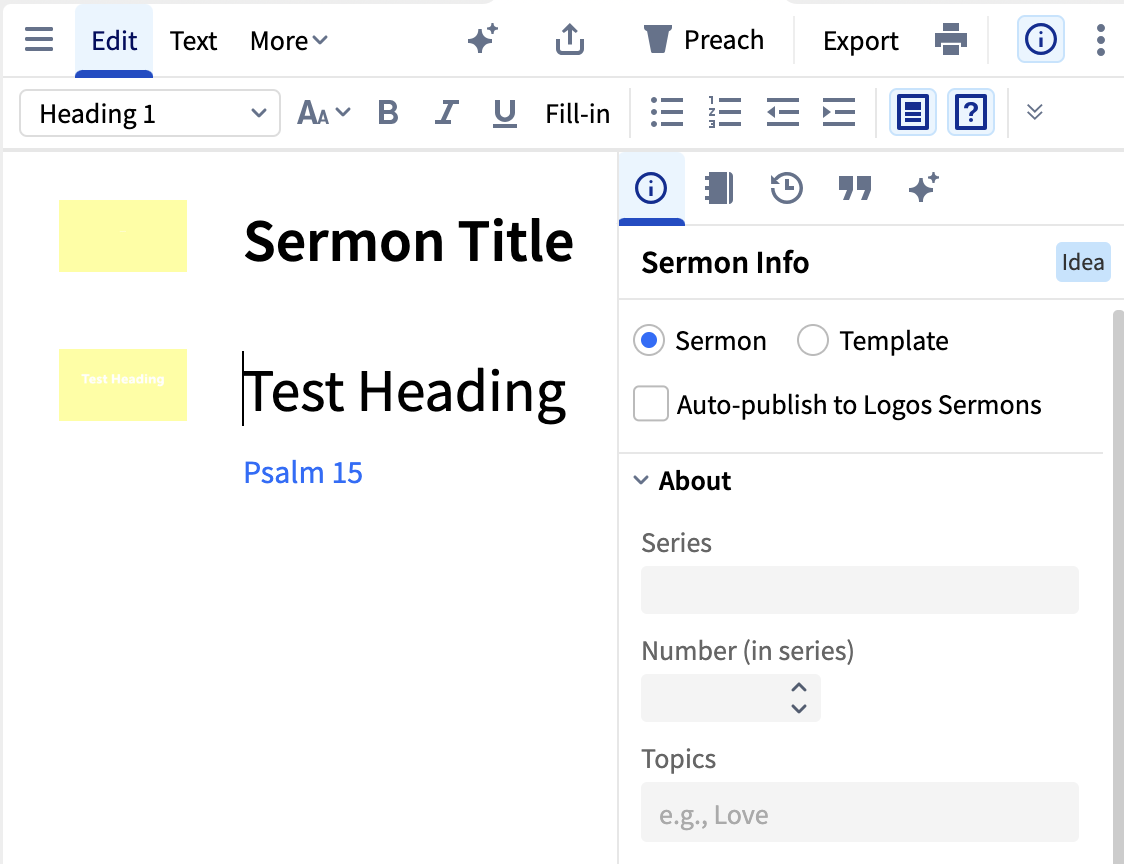Open the history clock panel tab
The image size is (1124, 864).
coord(786,188)
